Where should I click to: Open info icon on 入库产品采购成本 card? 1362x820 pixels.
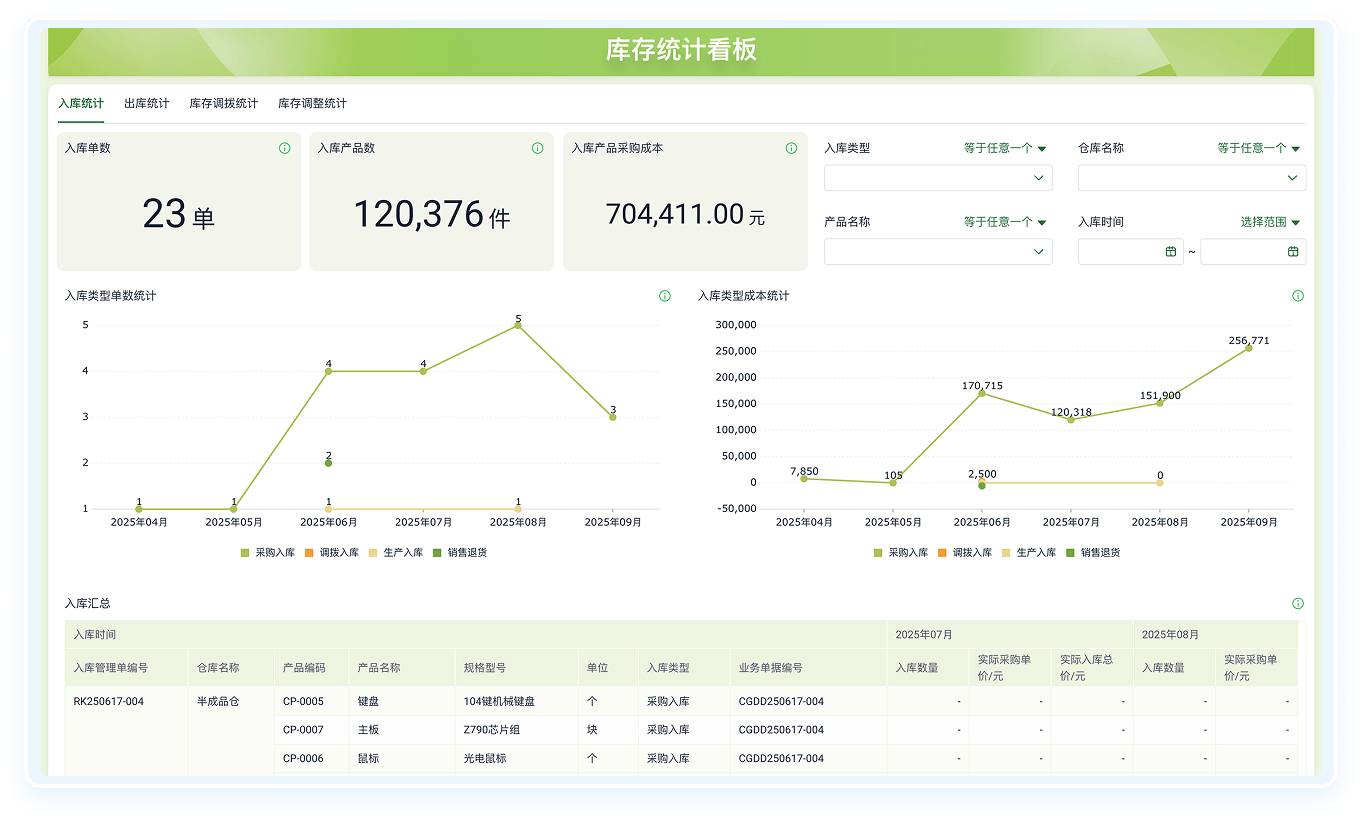(791, 148)
